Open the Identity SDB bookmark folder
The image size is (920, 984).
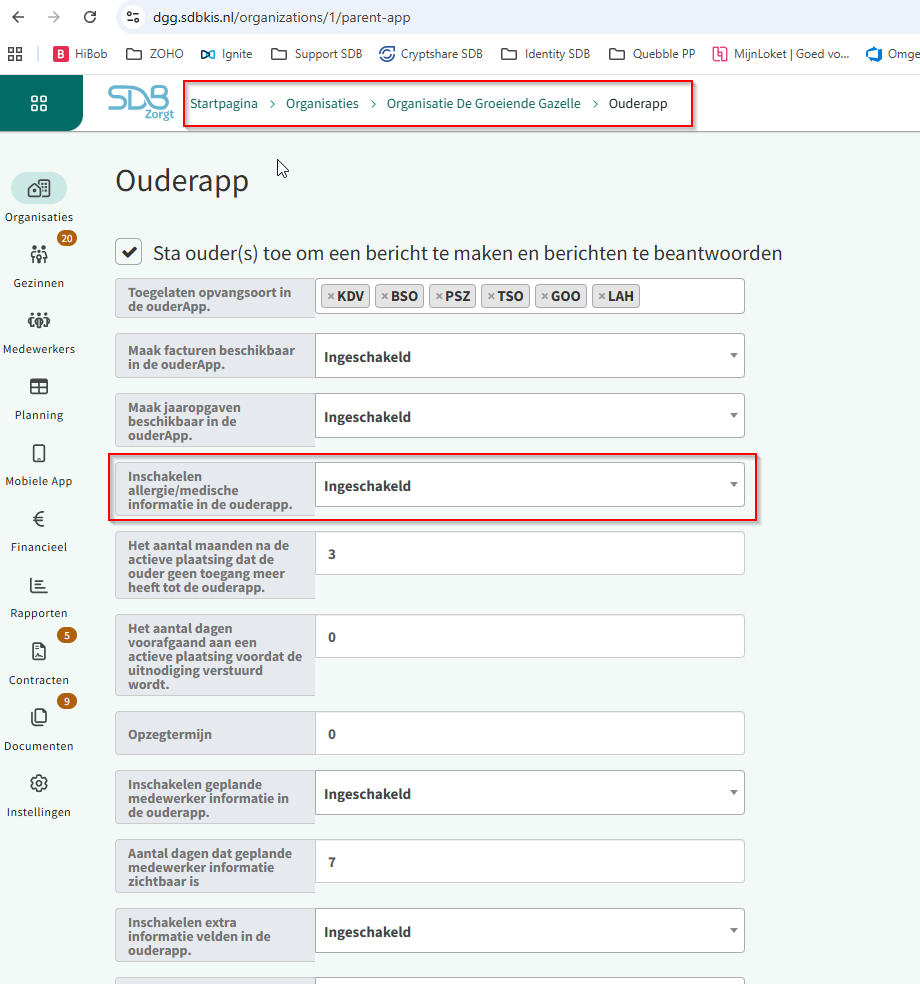(x=546, y=54)
